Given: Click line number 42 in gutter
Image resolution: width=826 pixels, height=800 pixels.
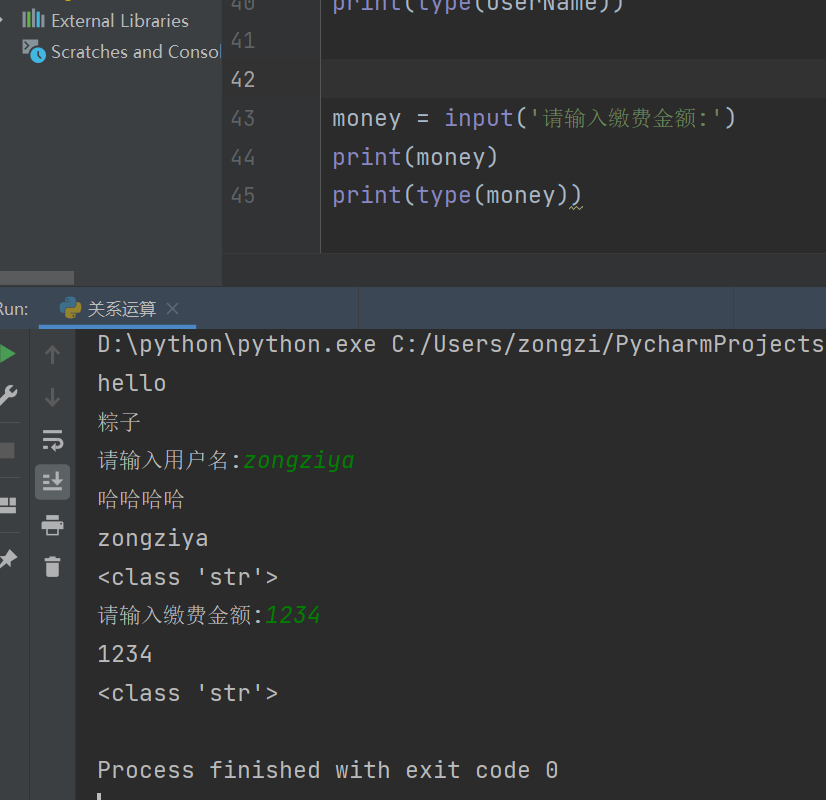Looking at the screenshot, I should pos(243,80).
